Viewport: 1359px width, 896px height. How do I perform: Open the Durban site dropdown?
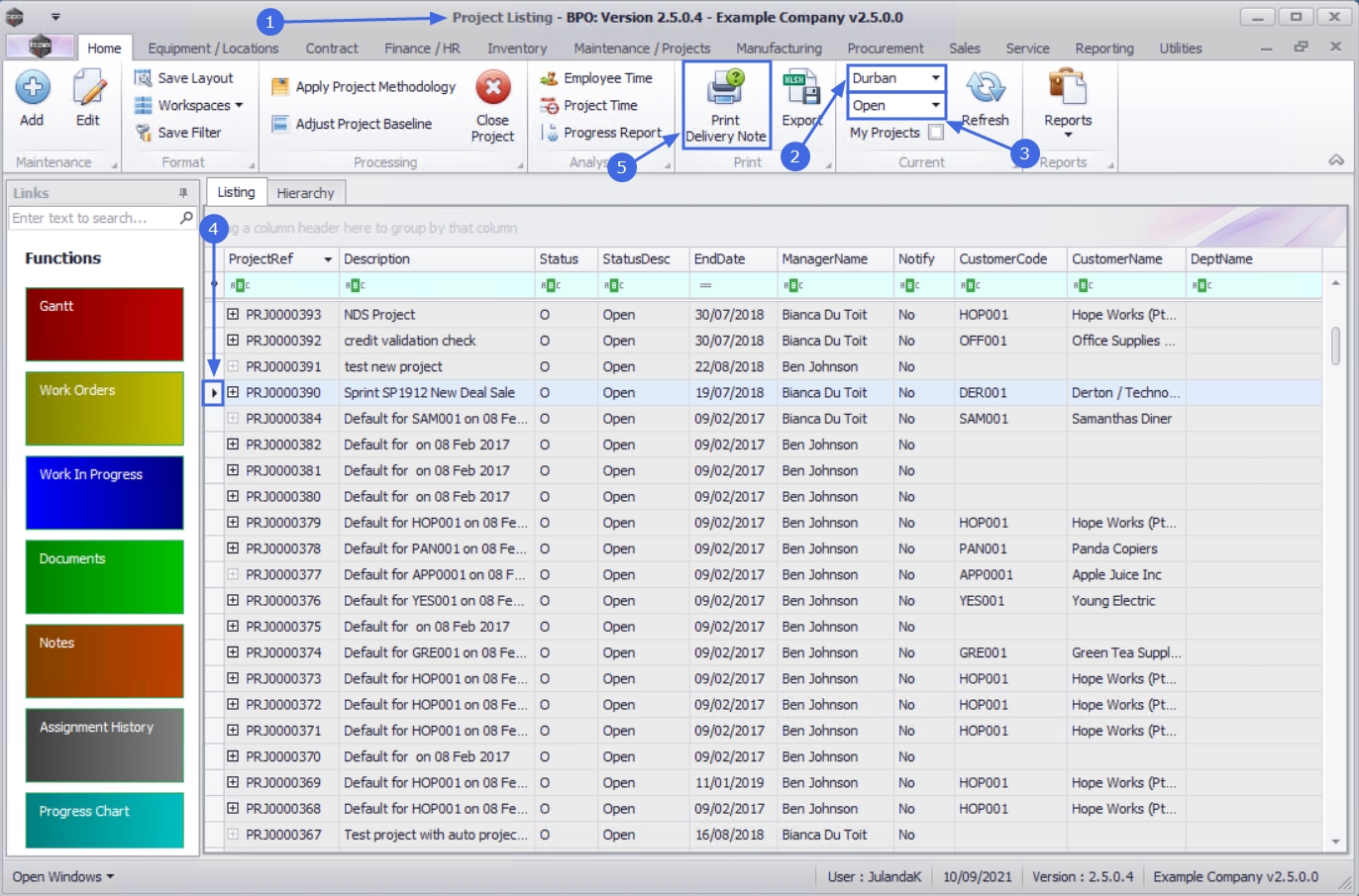(x=935, y=78)
